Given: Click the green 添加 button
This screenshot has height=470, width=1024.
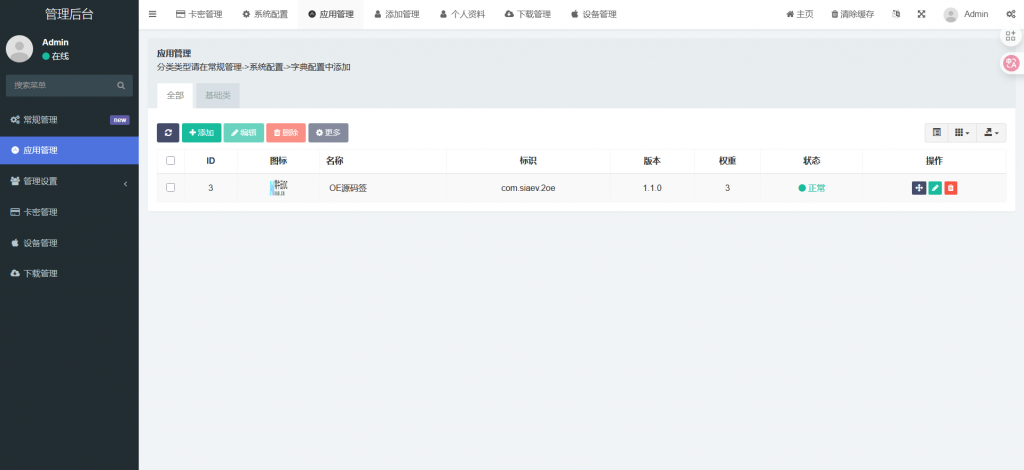Looking at the screenshot, I should click(201, 132).
